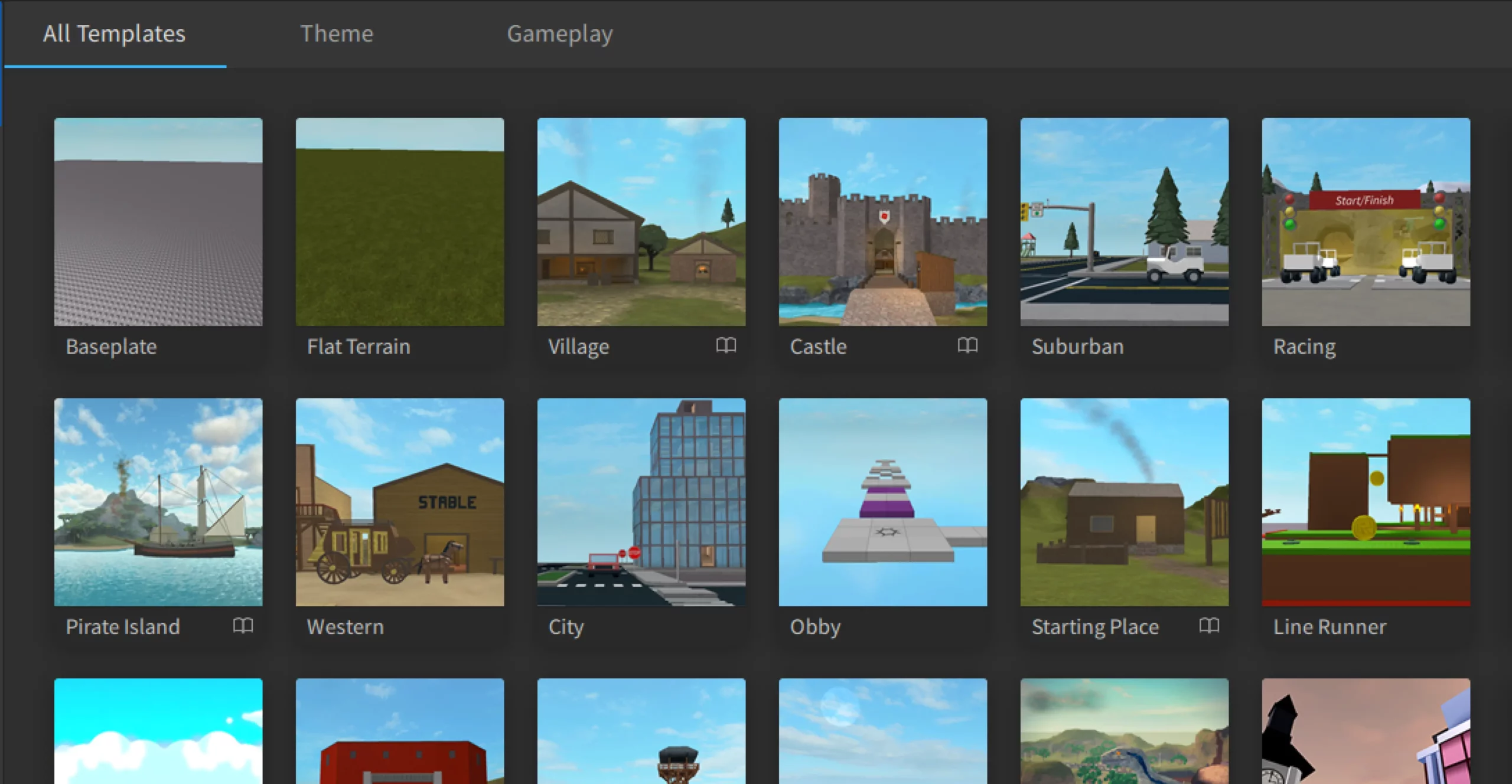Select the Castle template image

point(883,222)
